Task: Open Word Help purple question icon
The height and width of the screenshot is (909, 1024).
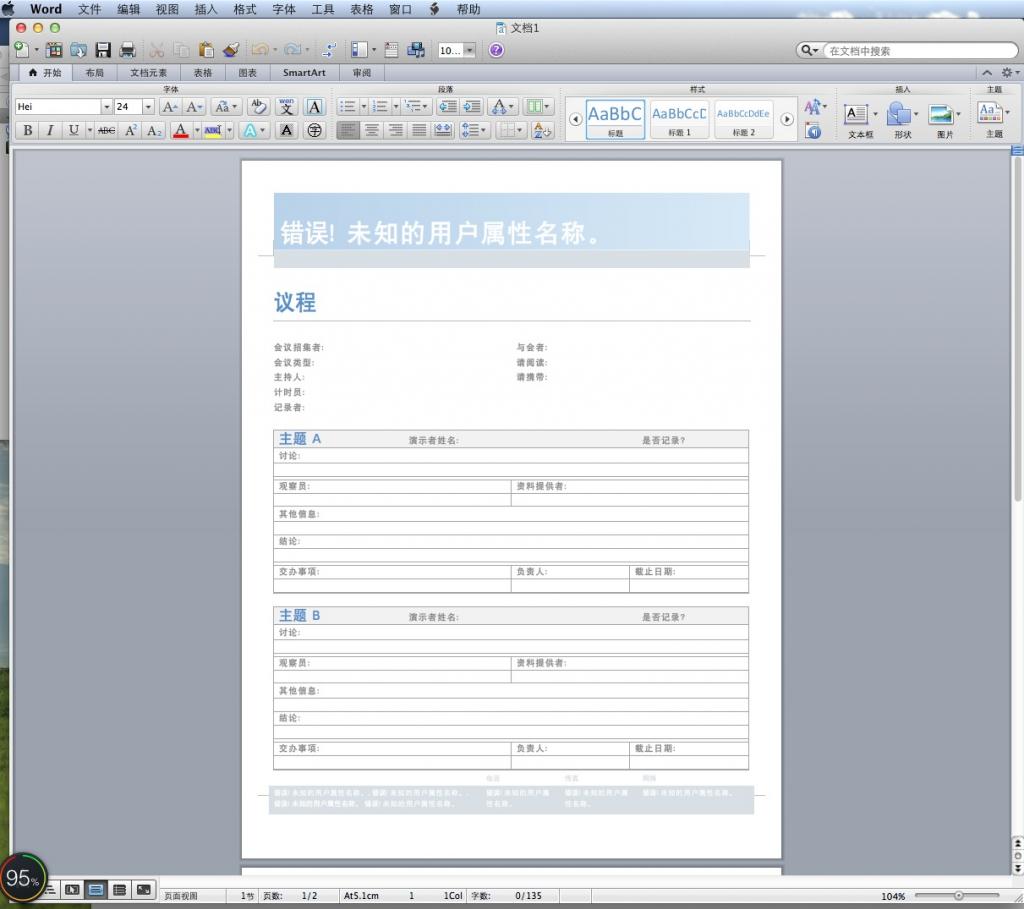Action: tap(496, 50)
